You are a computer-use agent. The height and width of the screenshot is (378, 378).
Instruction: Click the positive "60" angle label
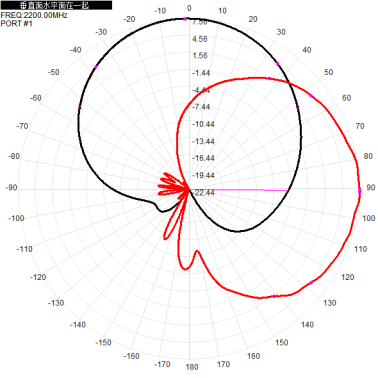tap(346, 98)
